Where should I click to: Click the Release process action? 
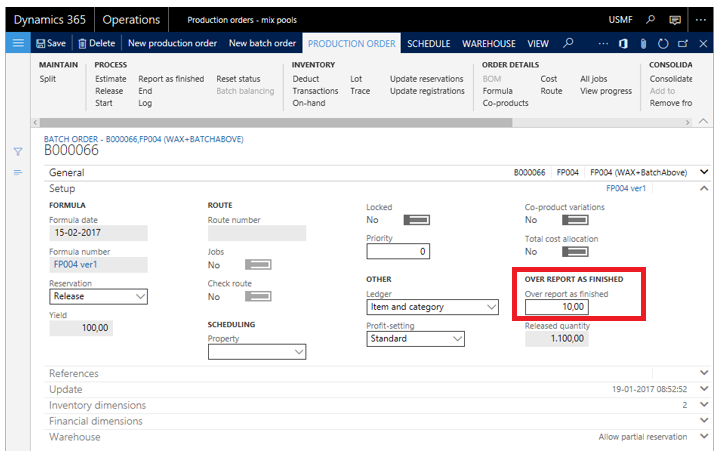coord(109,91)
